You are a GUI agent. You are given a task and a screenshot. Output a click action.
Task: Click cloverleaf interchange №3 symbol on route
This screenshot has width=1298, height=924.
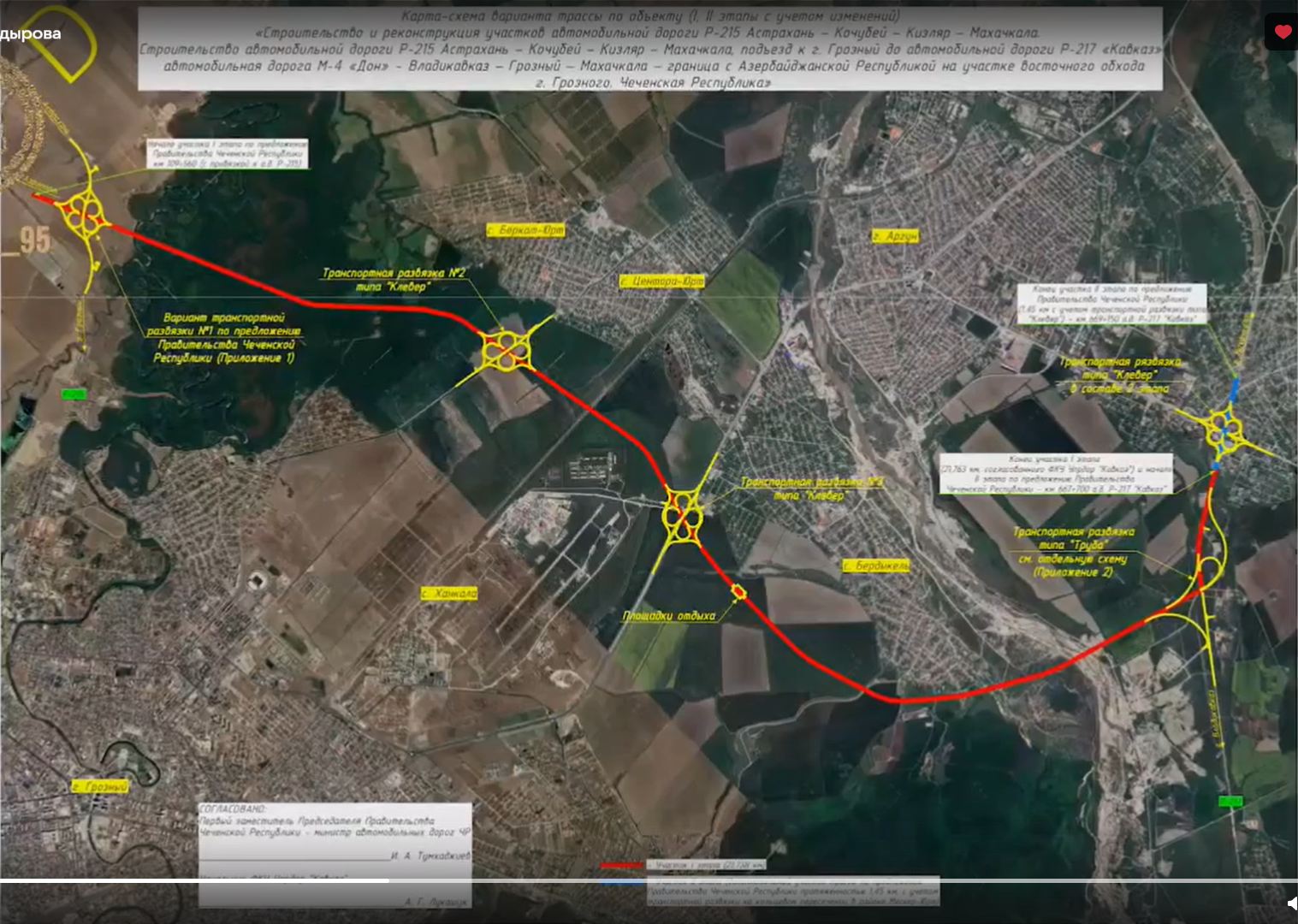tap(683, 514)
